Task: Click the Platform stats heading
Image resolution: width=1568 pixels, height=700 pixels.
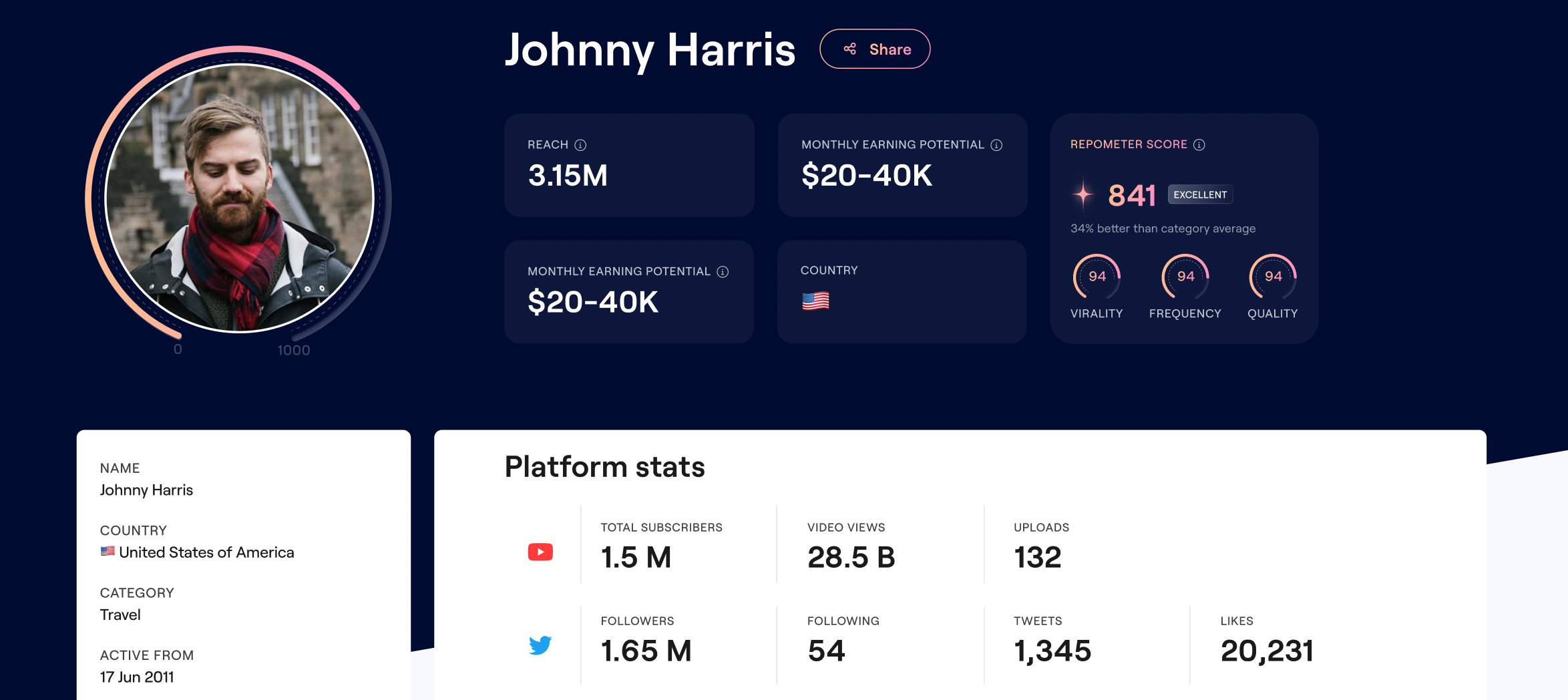Action: [604, 466]
